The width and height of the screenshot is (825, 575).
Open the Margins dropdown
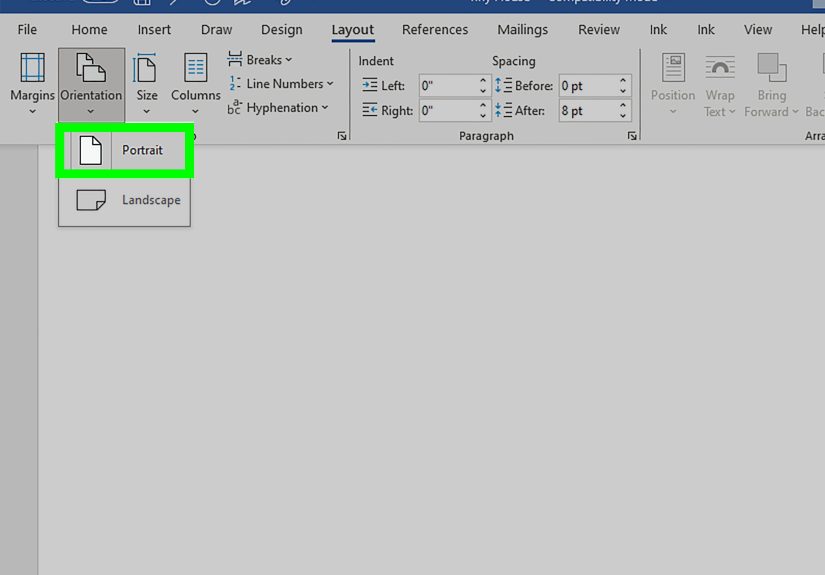click(32, 84)
